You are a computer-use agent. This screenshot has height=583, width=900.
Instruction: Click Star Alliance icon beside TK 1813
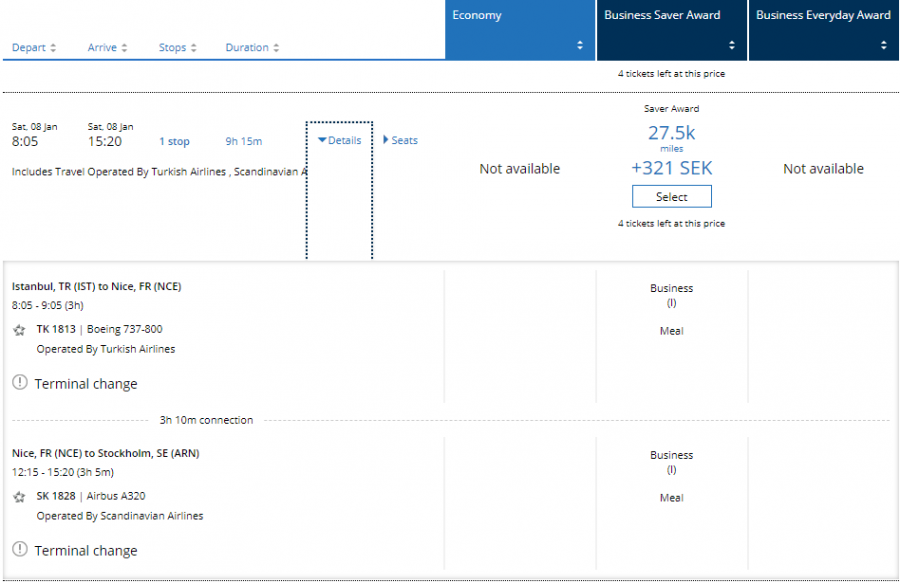[19, 329]
